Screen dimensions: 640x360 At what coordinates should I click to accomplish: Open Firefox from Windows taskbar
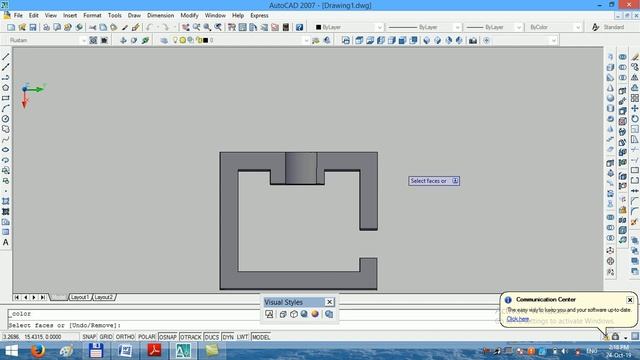[38, 350]
